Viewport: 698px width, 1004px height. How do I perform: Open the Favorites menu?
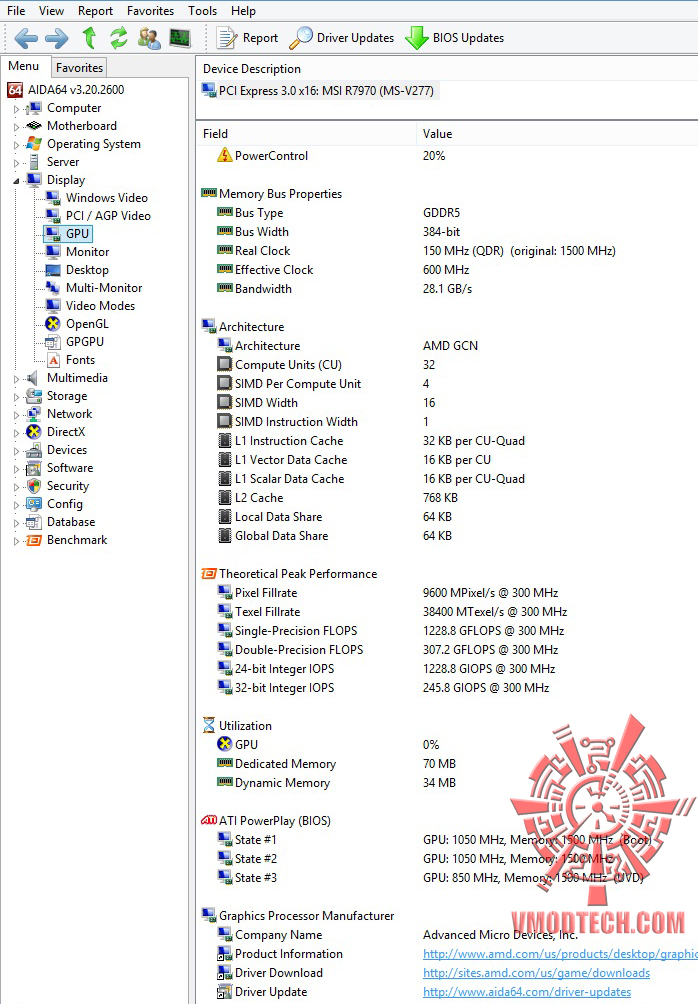150,11
